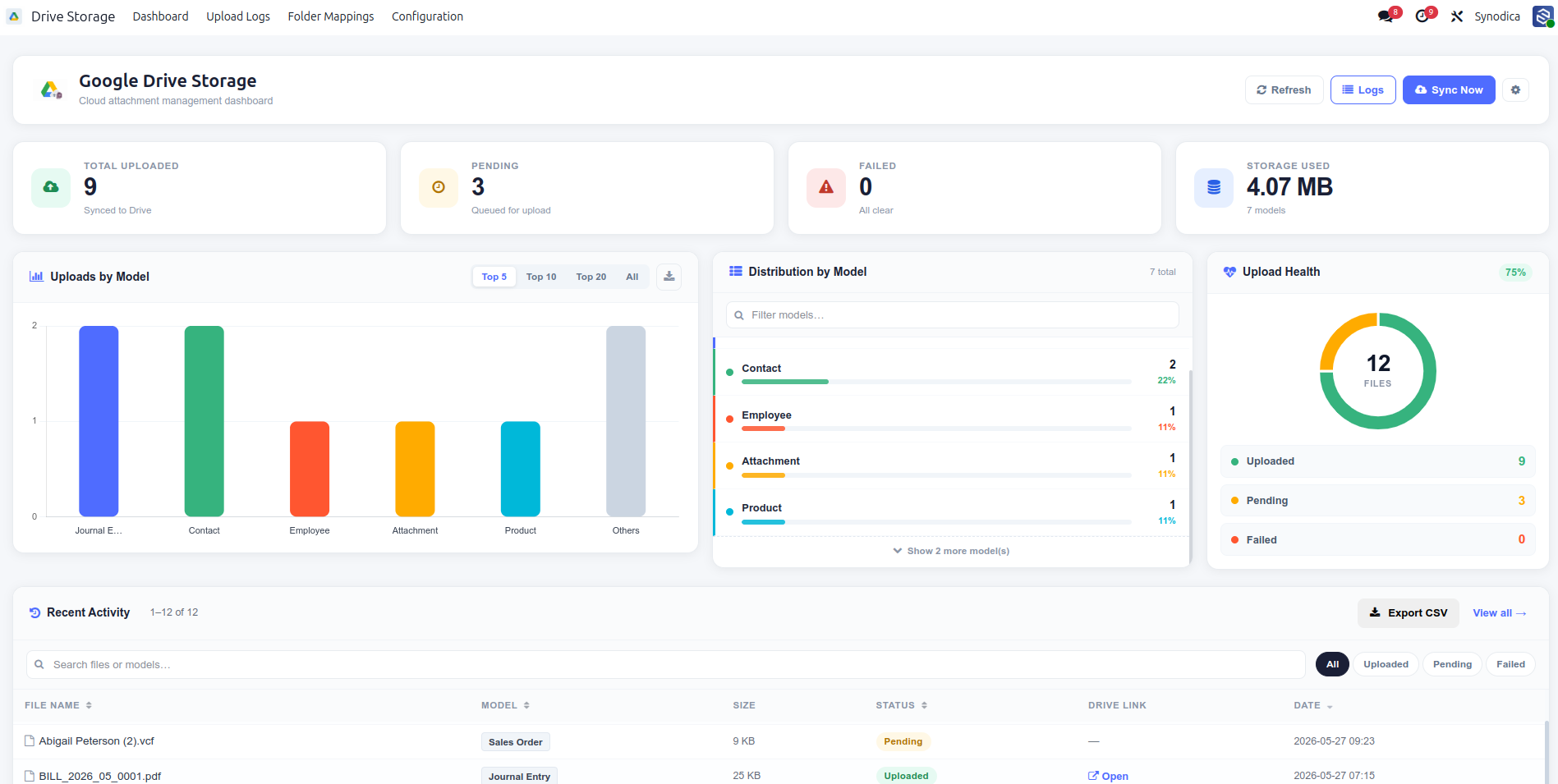This screenshot has width=1558, height=784.
Task: Click the Pending row in Upload Health
Action: pos(1378,501)
